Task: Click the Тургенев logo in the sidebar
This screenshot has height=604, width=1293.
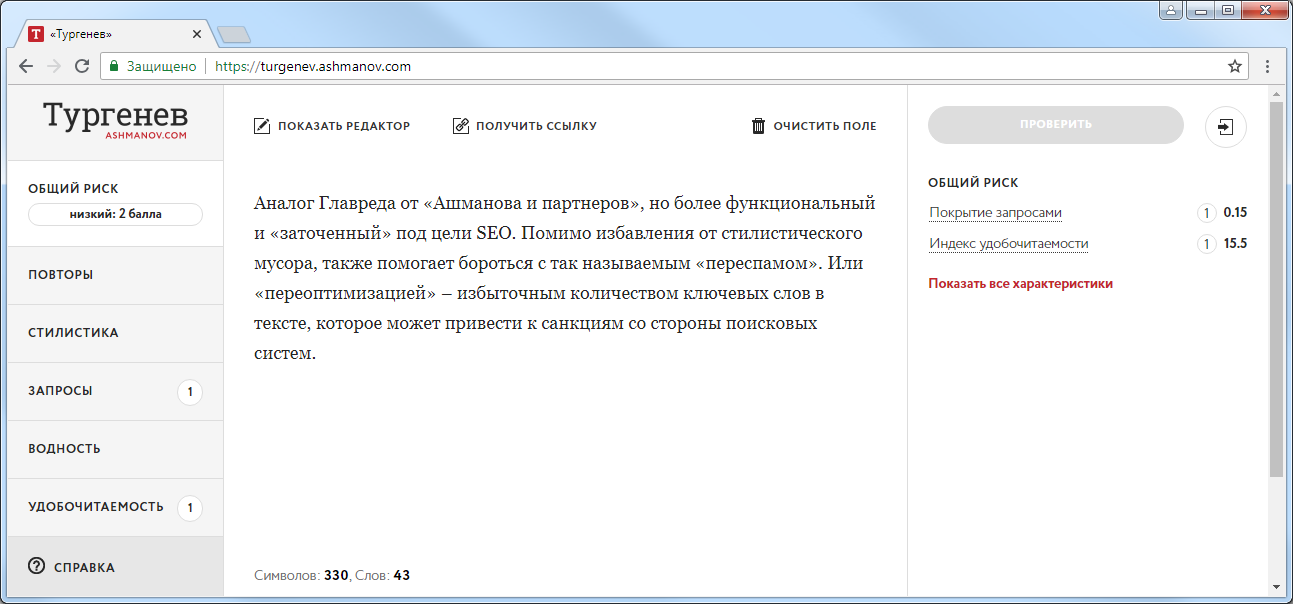Action: pyautogui.click(x=115, y=120)
